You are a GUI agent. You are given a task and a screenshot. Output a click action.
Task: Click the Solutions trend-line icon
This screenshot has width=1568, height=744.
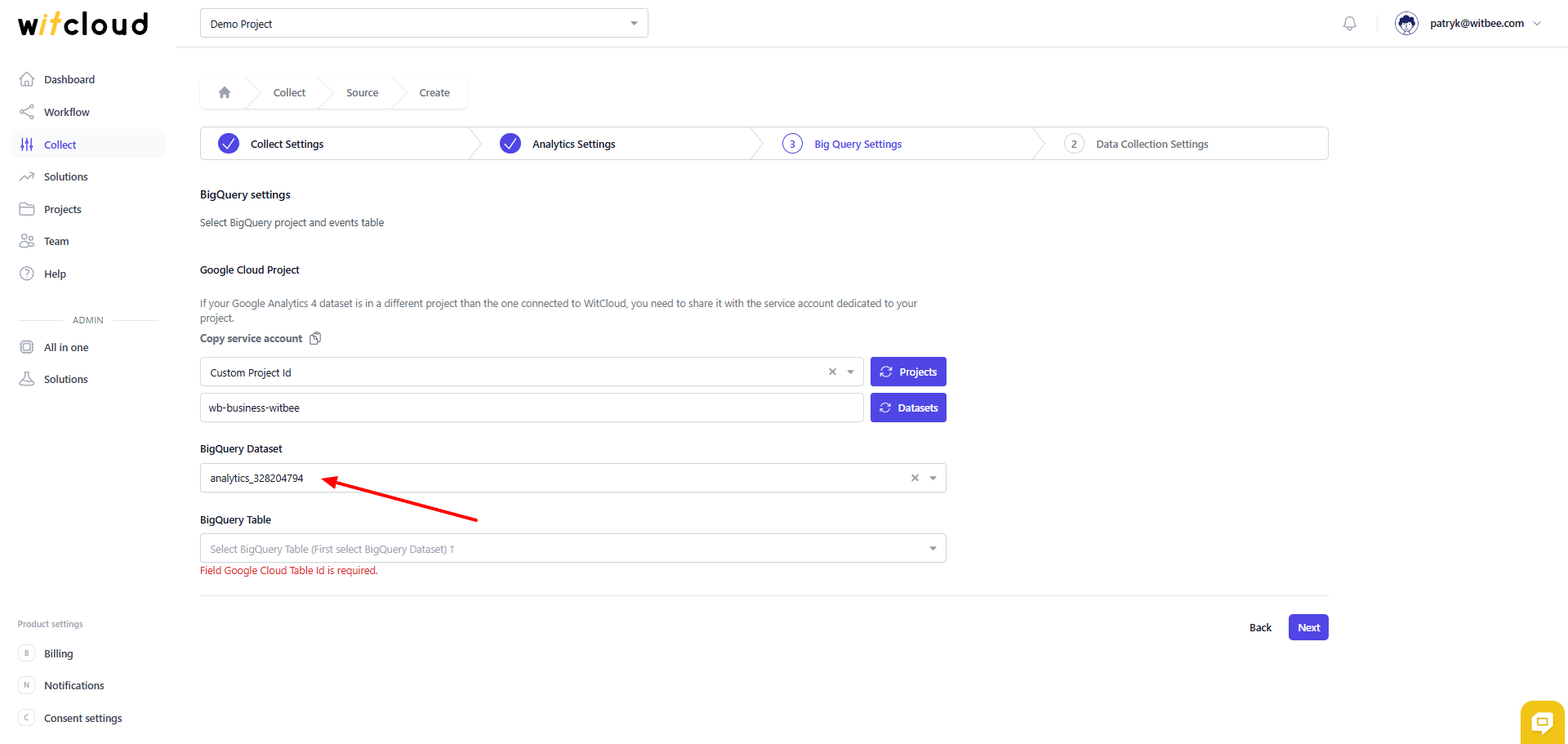tap(27, 176)
